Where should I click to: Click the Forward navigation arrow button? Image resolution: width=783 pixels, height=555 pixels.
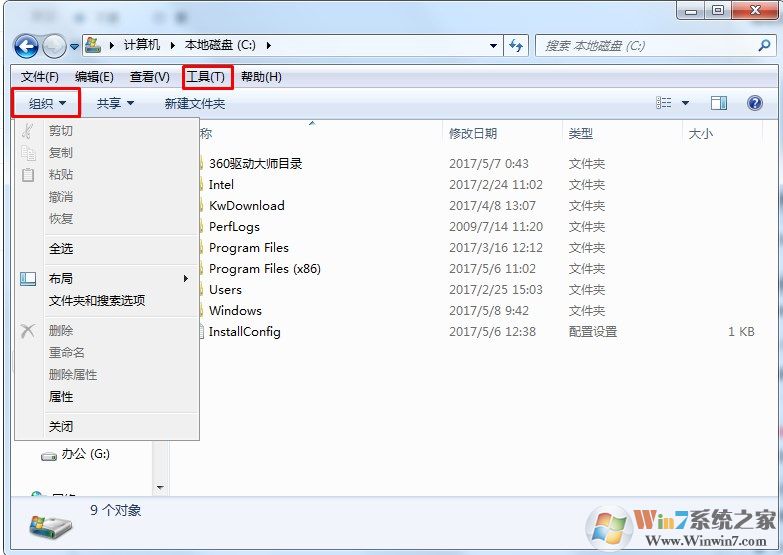[x=53, y=46]
